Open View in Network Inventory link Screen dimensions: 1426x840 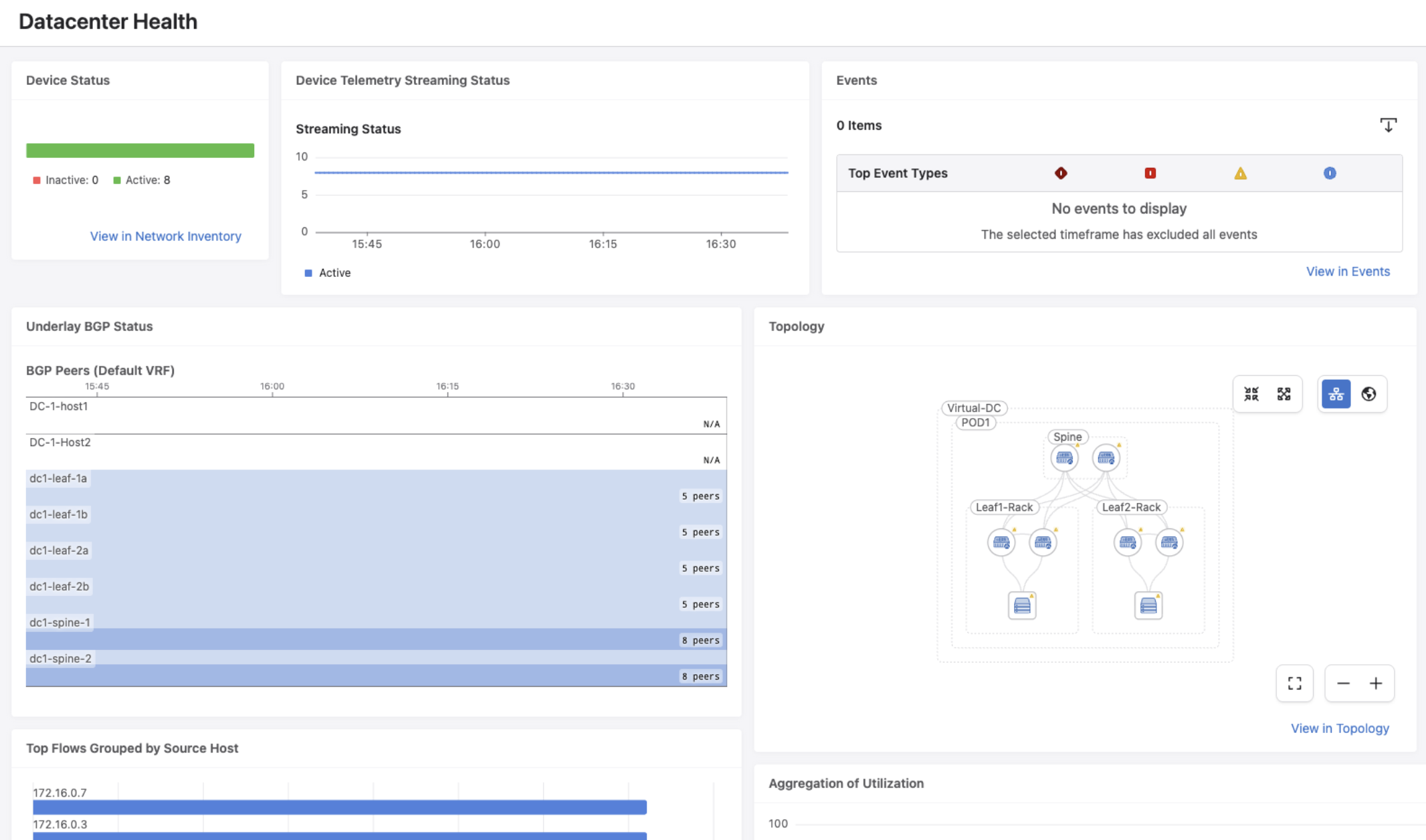click(165, 236)
